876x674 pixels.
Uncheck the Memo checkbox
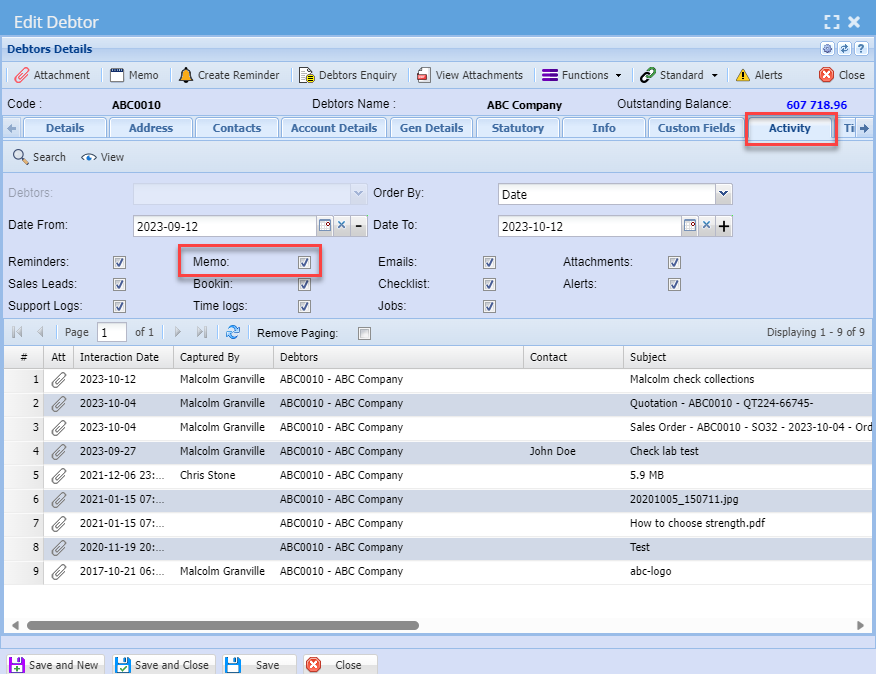click(x=304, y=262)
